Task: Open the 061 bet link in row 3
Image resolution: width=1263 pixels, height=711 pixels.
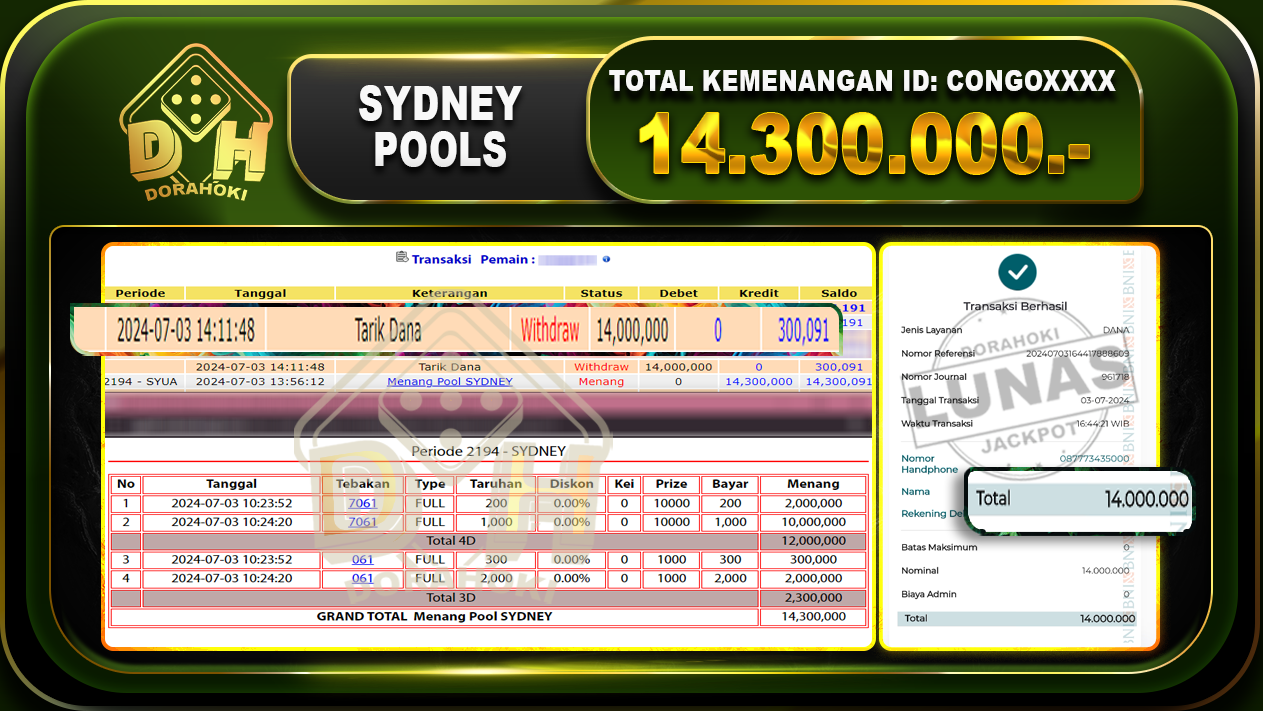Action: (362, 560)
